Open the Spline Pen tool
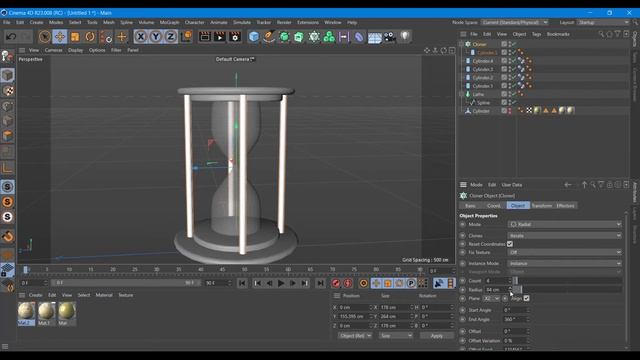640x360 pixels. click(269, 37)
